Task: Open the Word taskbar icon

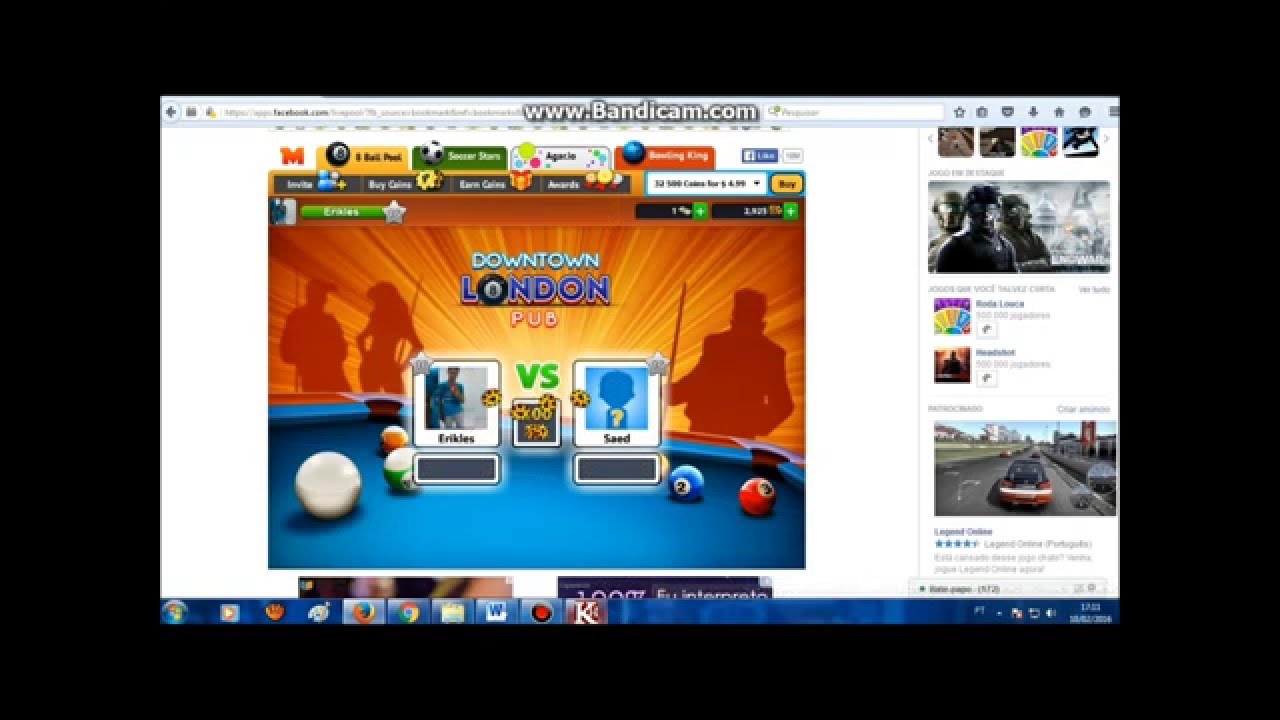Action: tap(496, 612)
